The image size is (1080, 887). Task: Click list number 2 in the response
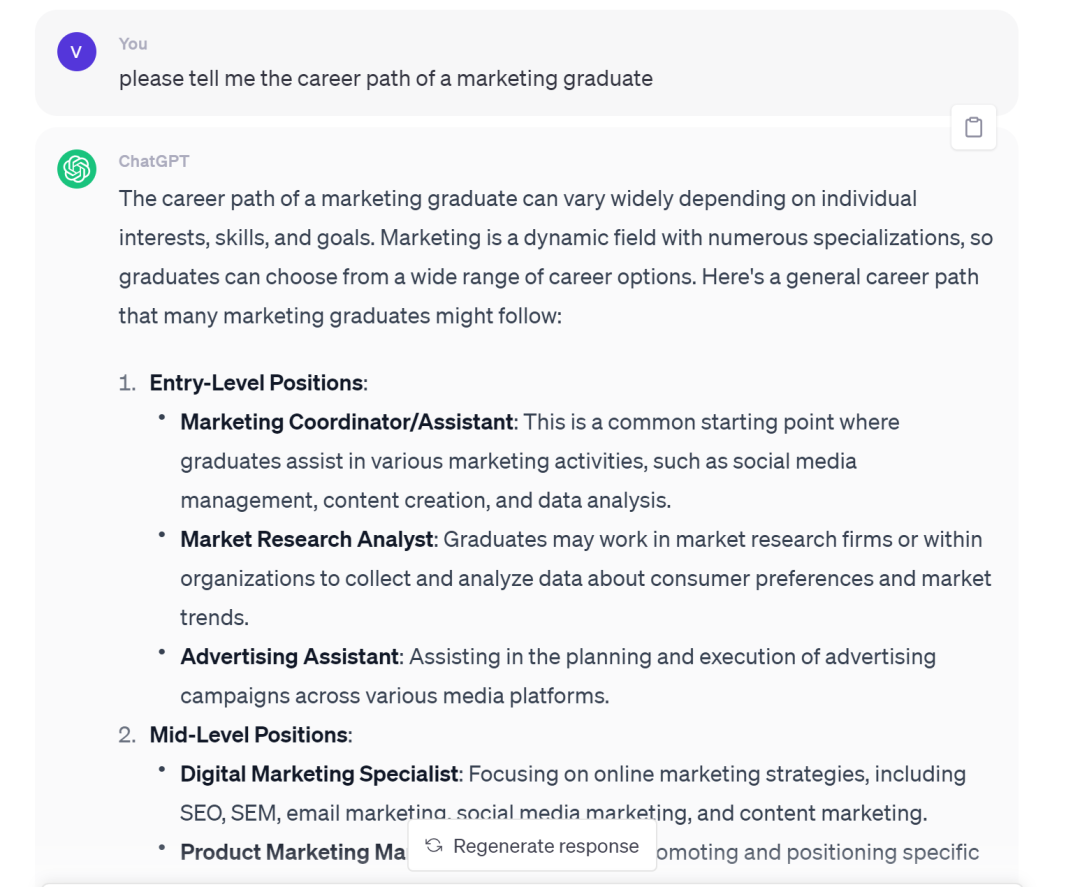(126, 735)
